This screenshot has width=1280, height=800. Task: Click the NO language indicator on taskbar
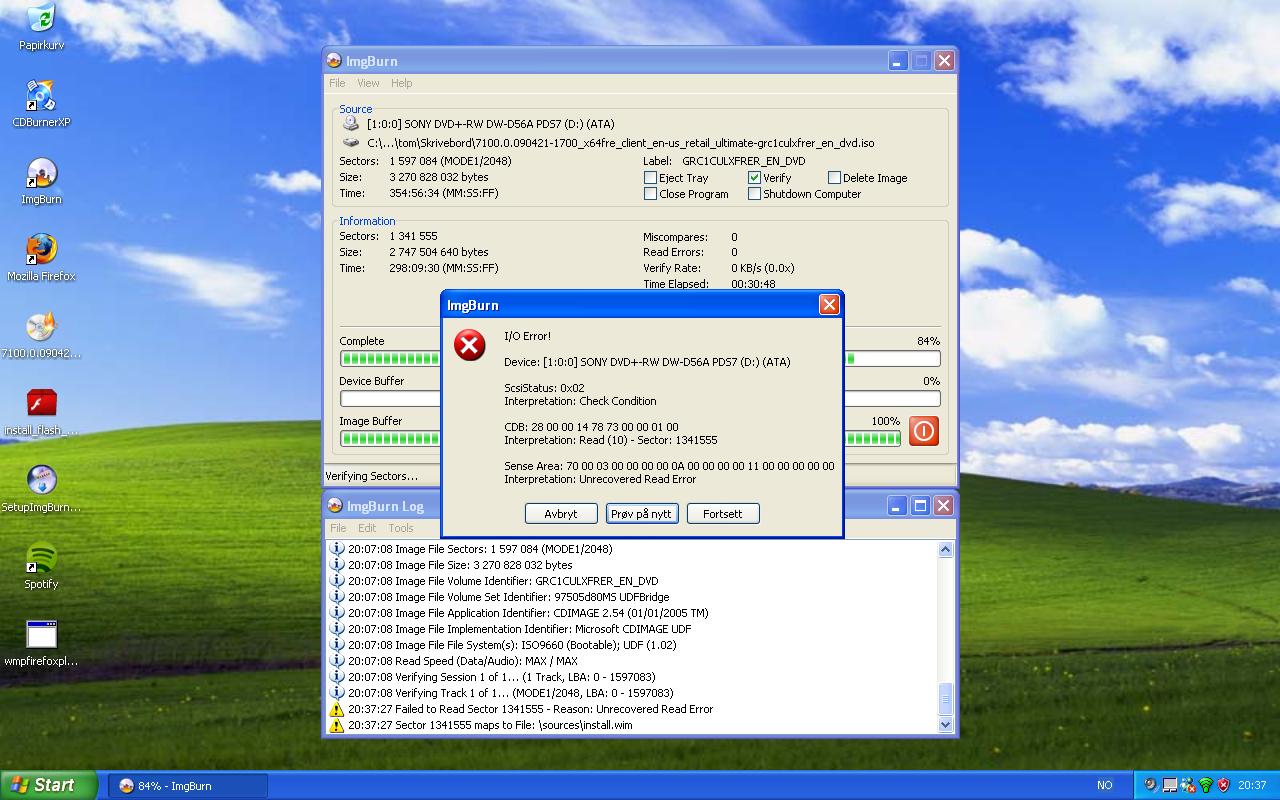coord(1105,786)
